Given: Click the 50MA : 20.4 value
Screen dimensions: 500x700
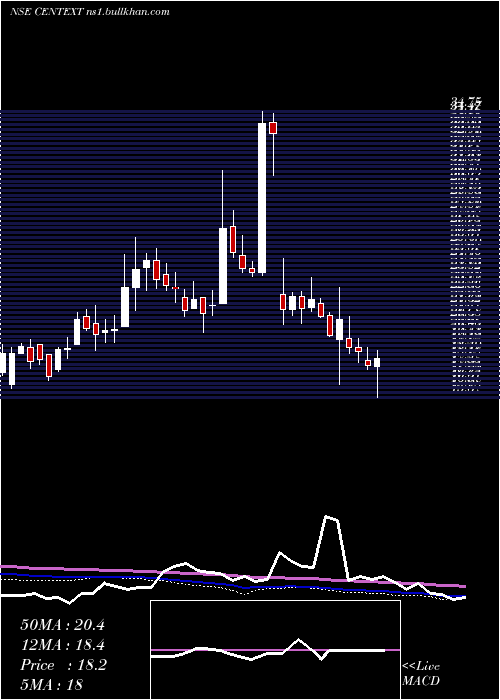Looking at the screenshot, I should [62, 625].
